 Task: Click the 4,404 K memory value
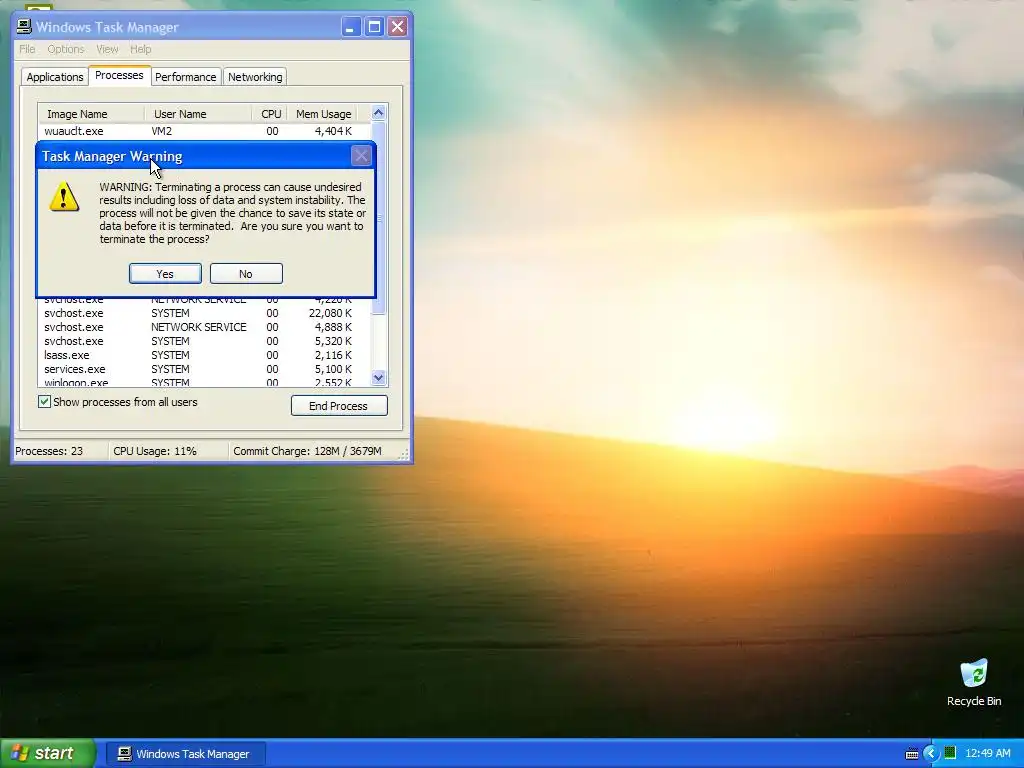[x=333, y=131]
